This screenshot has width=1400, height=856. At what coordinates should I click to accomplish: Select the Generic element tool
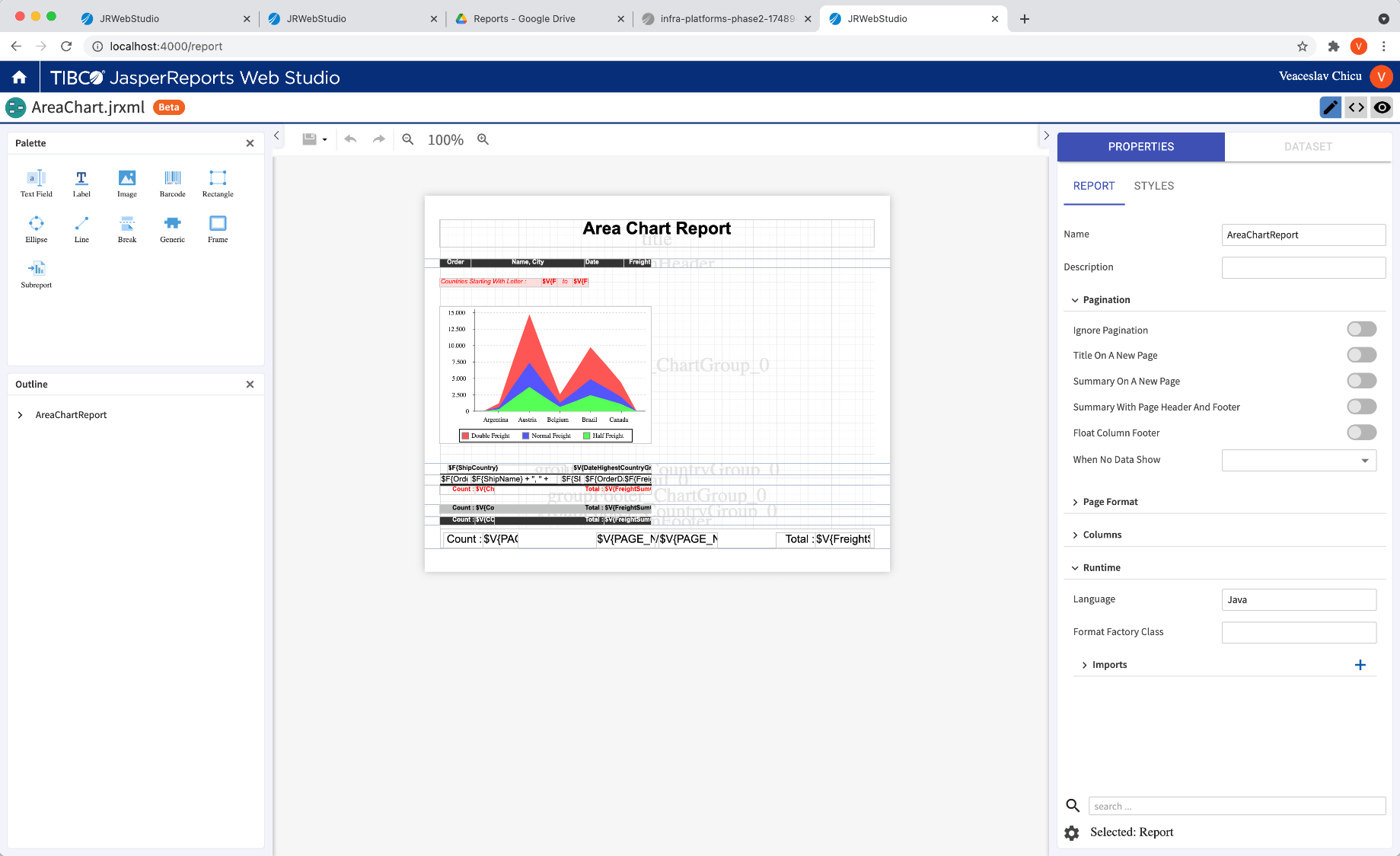173,229
